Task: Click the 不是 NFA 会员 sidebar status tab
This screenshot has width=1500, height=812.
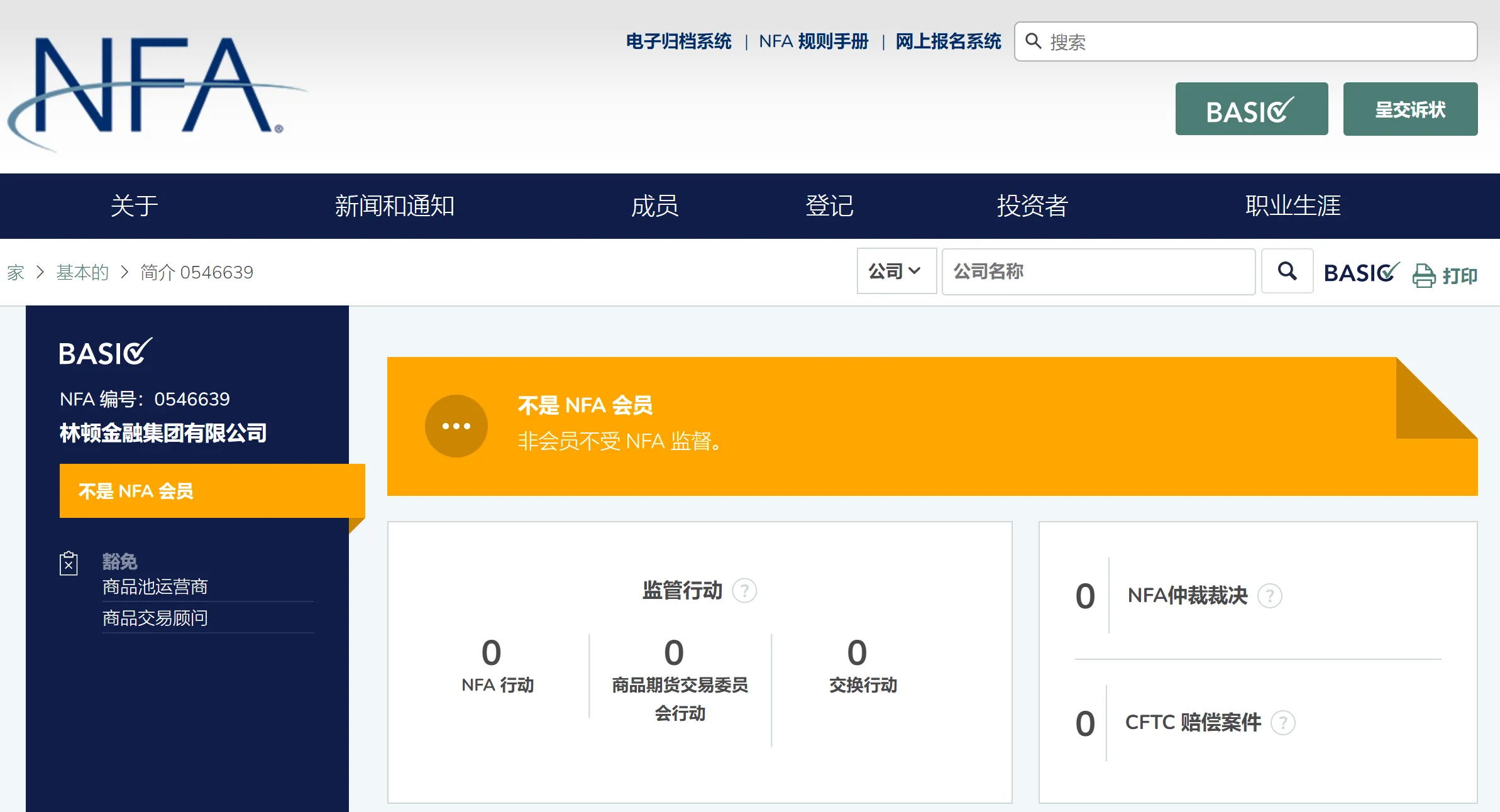Action: click(x=212, y=491)
